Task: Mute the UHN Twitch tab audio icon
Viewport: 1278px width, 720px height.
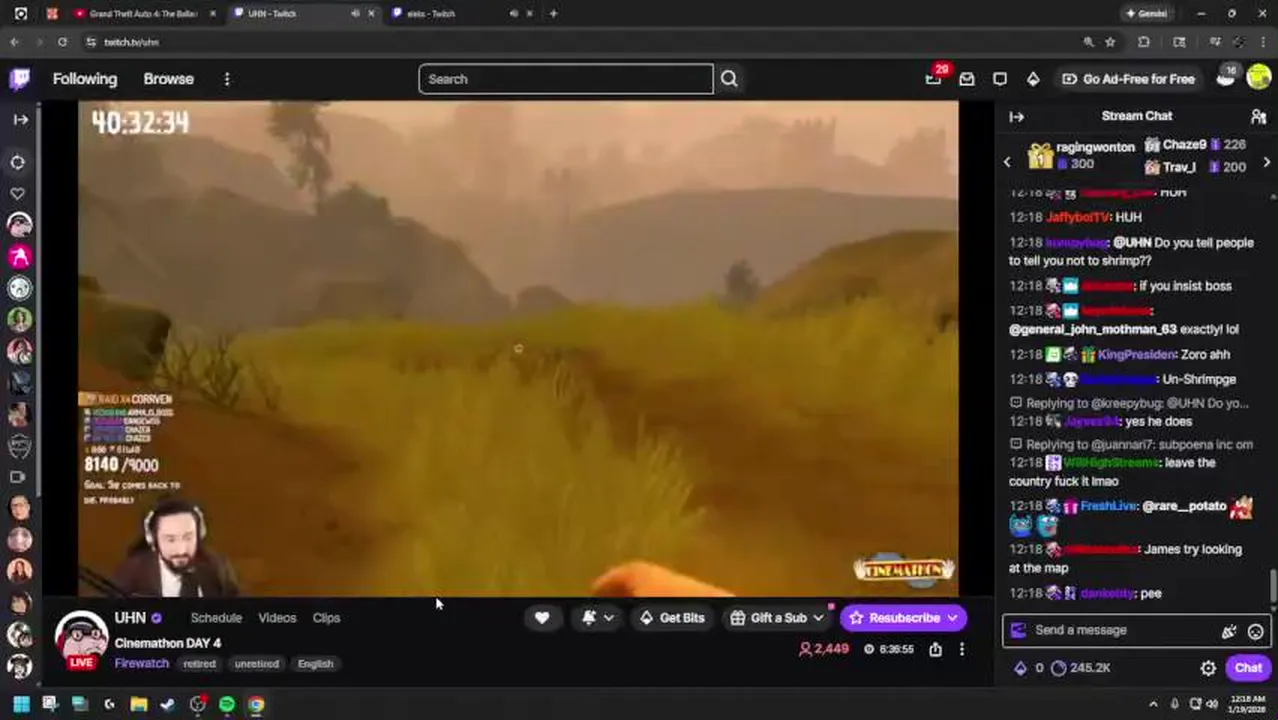Action: tap(355, 14)
